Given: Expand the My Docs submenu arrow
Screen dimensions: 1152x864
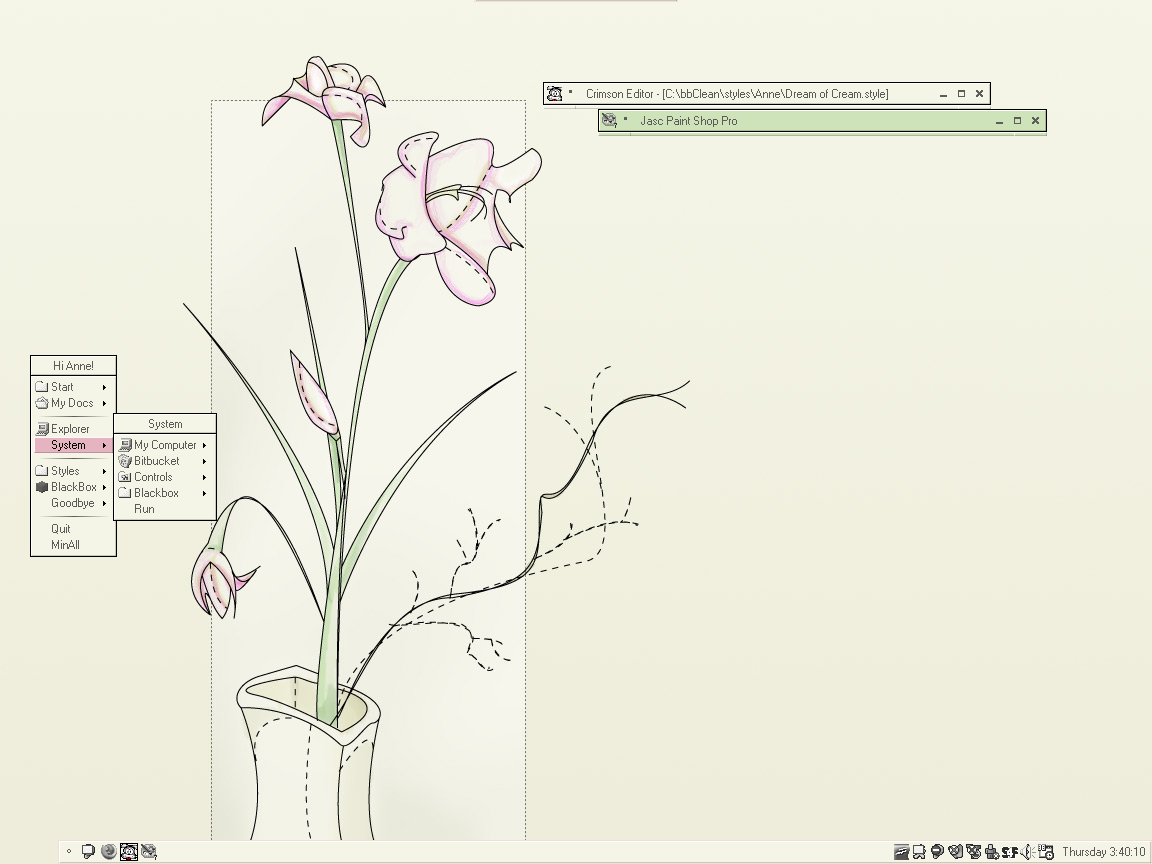Looking at the screenshot, I should (104, 403).
